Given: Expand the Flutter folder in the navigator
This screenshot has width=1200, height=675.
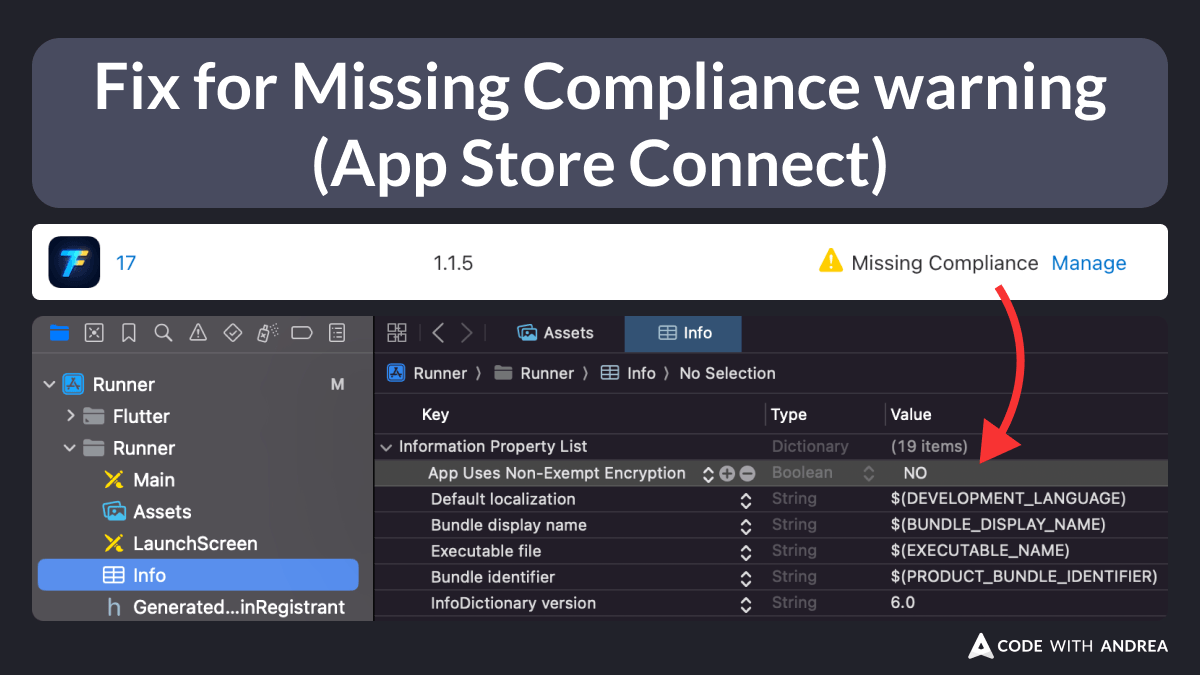Looking at the screenshot, I should pos(69,416).
